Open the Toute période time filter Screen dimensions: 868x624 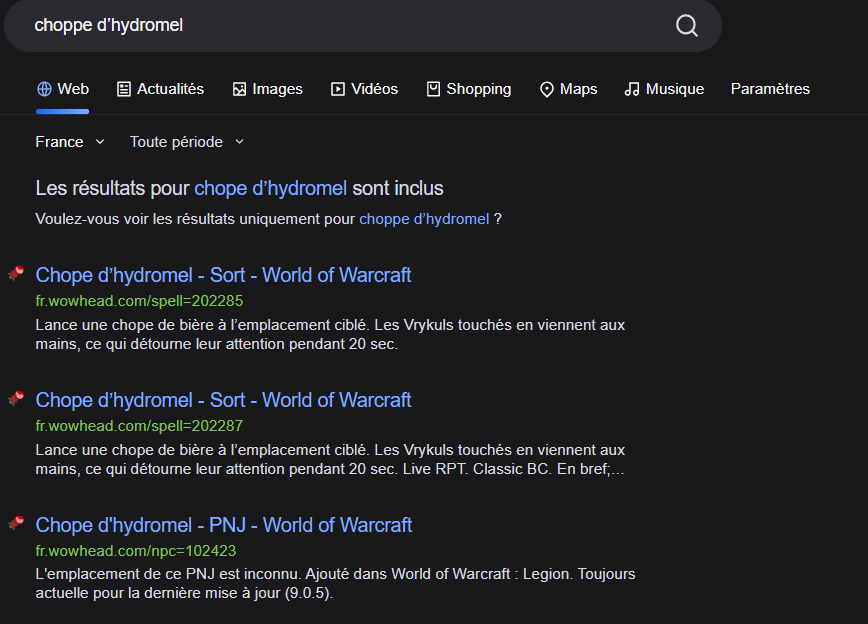[x=187, y=142]
